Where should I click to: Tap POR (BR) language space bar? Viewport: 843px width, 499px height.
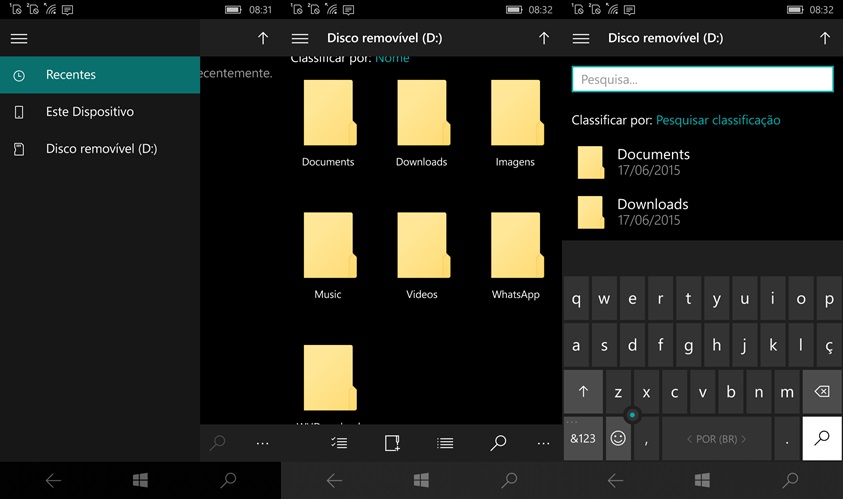click(716, 438)
